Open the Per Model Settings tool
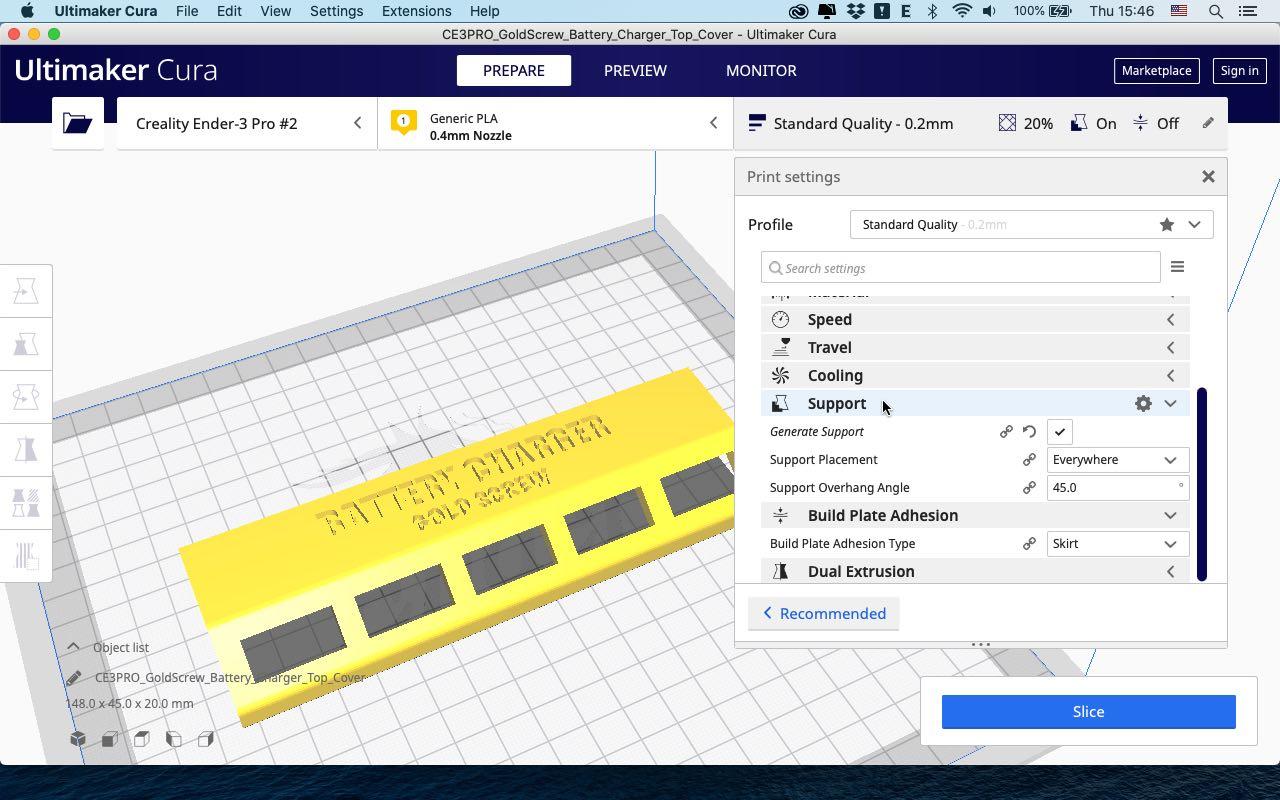Screen dimensions: 1280x800 point(26,503)
